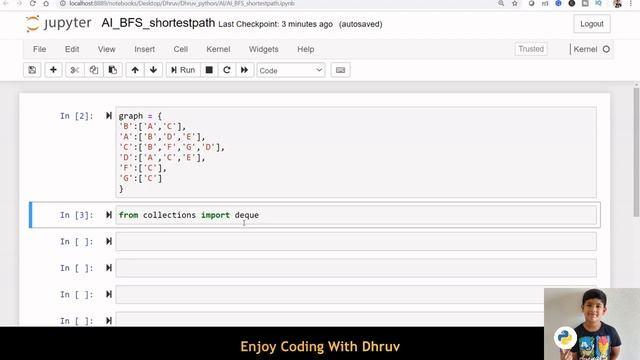
Task: Open the View menu
Action: 107,49
